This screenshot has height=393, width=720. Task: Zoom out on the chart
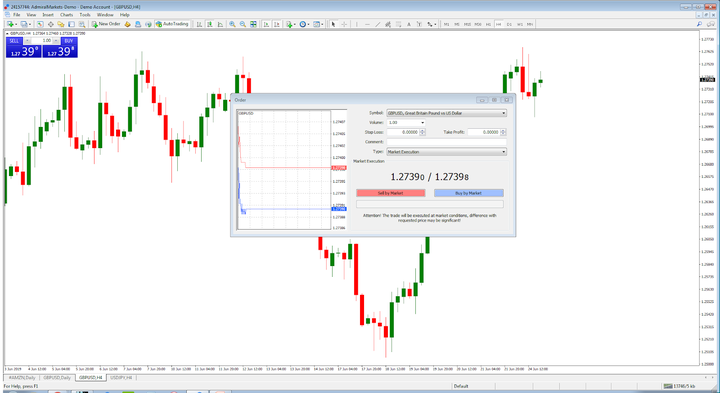(x=242, y=24)
